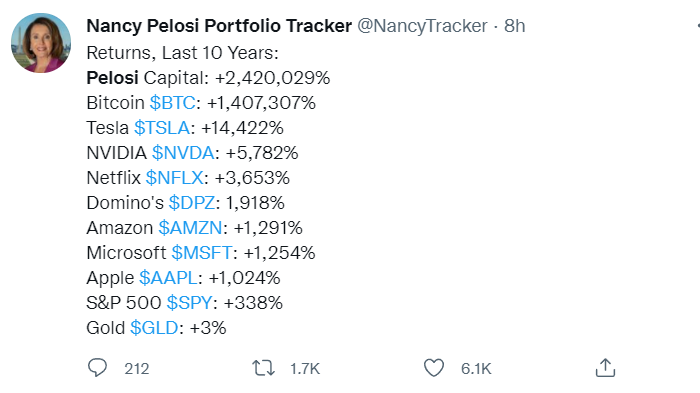The image size is (700, 393).
Task: Open the $SPY cashtag
Action: coord(189,303)
